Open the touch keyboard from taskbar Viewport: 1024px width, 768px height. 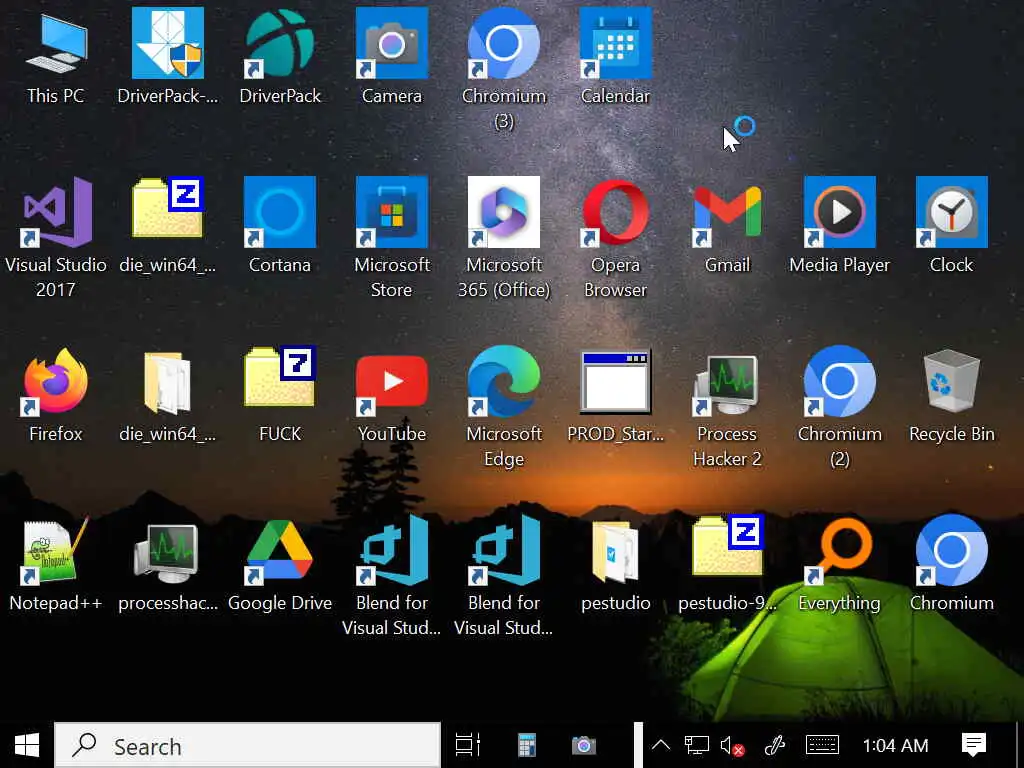click(822, 745)
